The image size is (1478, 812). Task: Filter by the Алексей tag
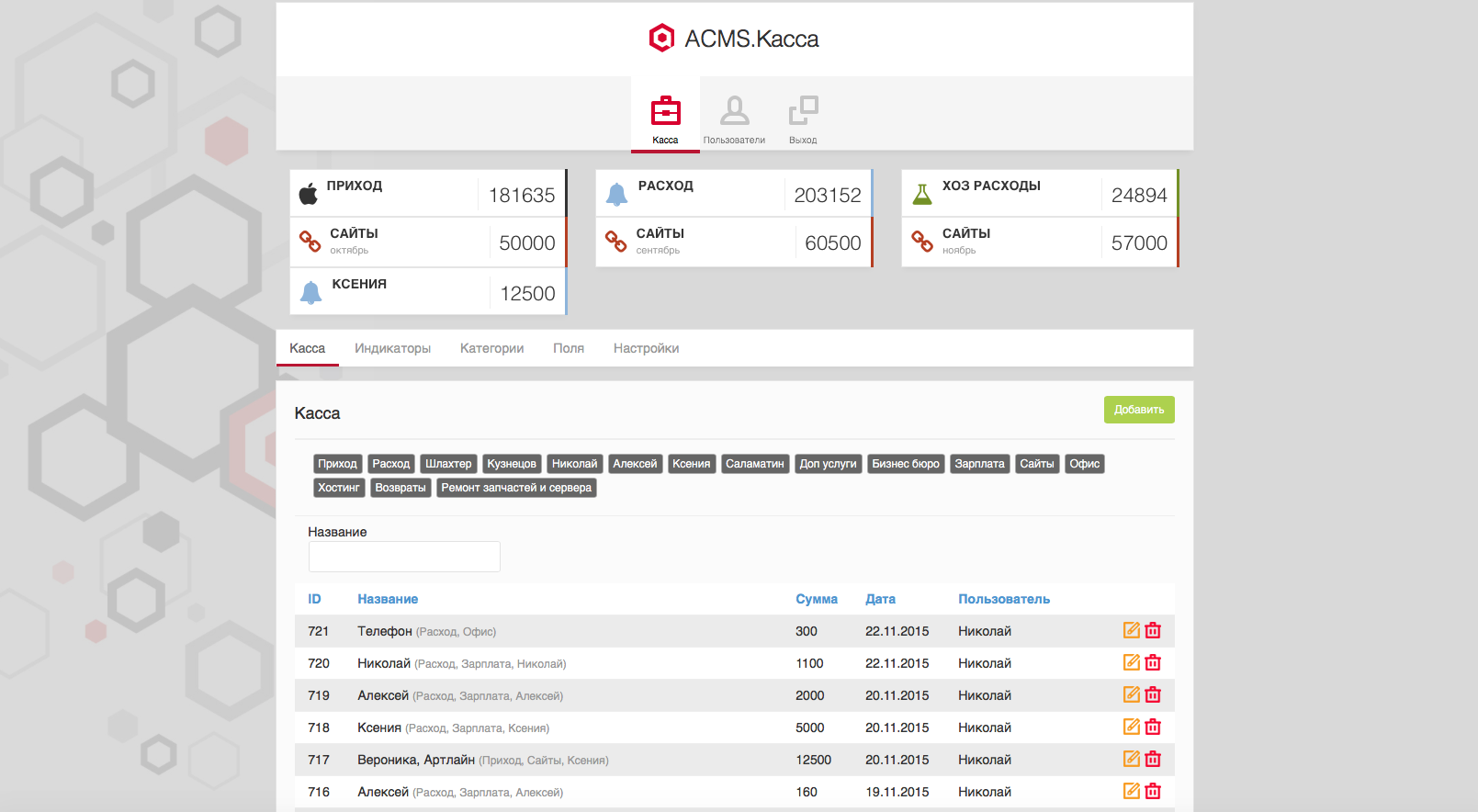[635, 464]
